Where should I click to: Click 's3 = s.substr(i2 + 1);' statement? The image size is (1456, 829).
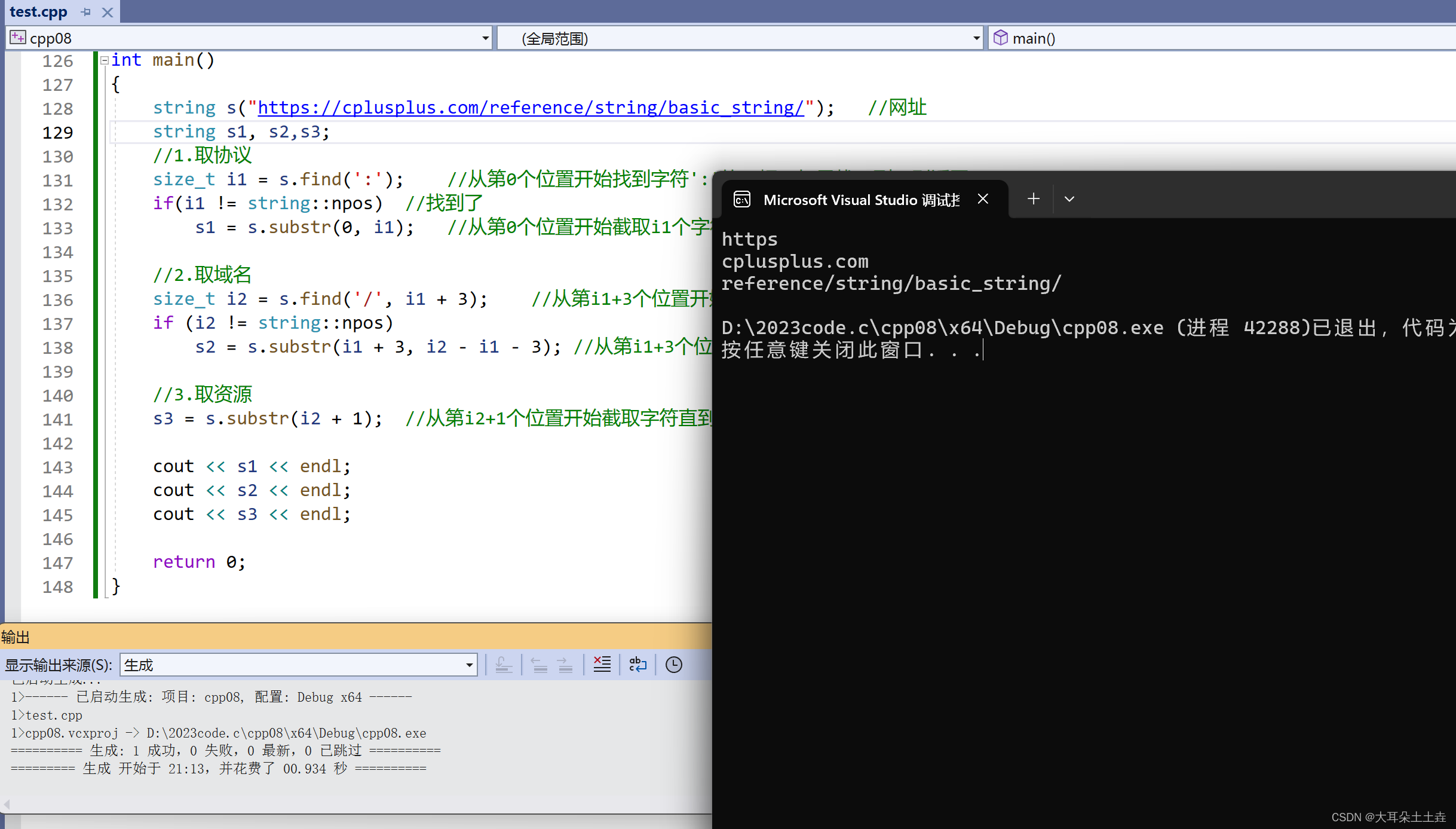coord(268,418)
